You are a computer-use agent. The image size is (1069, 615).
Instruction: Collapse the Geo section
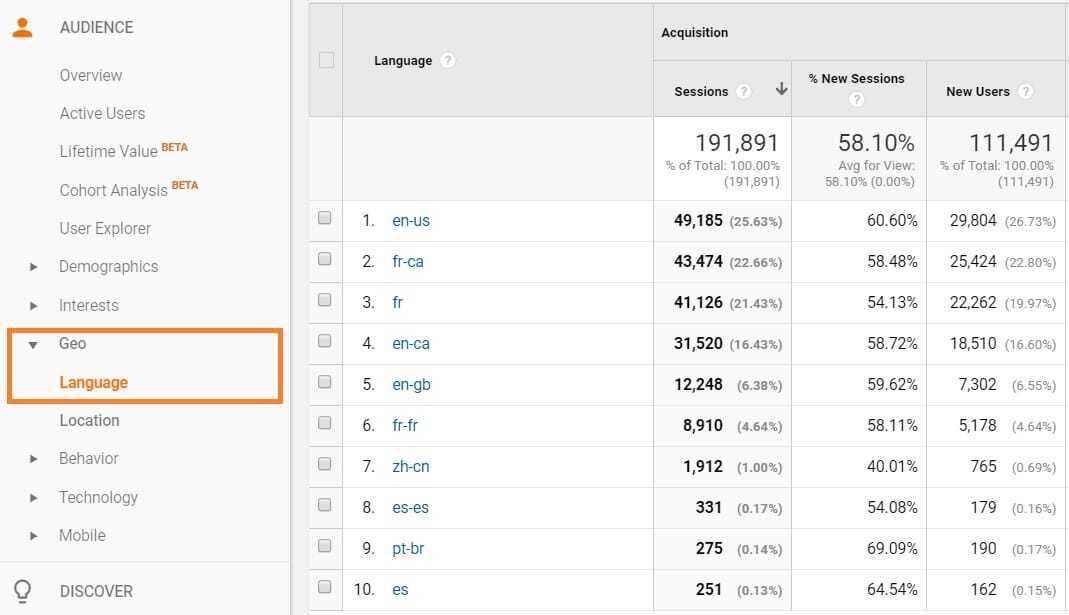coord(34,344)
